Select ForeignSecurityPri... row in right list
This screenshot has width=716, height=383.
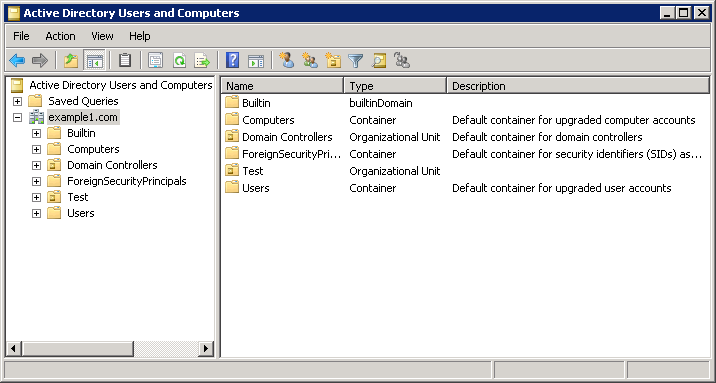466,154
